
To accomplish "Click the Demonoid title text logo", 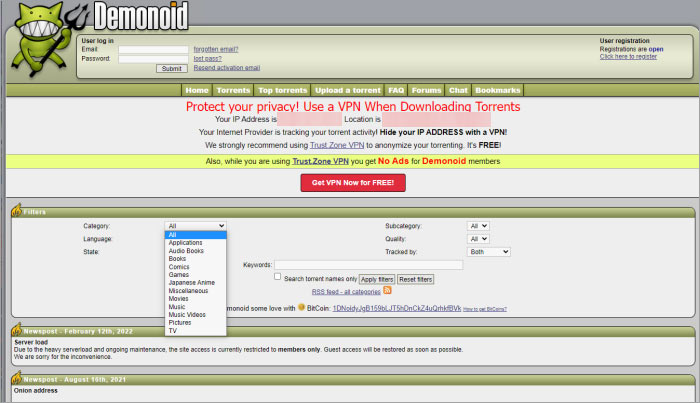I will [141, 16].
